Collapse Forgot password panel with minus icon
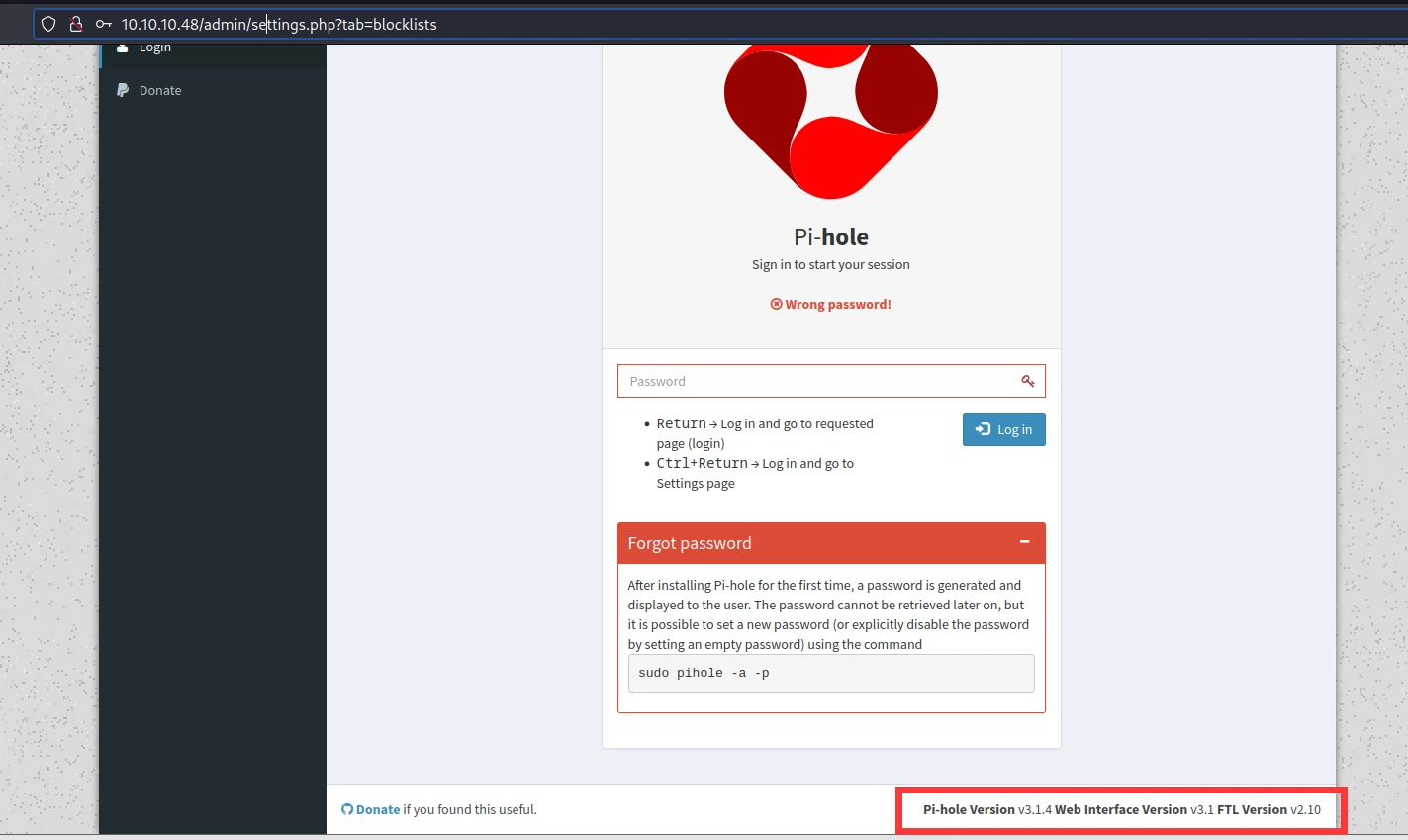Image resolution: width=1408 pixels, height=840 pixels. (1025, 542)
